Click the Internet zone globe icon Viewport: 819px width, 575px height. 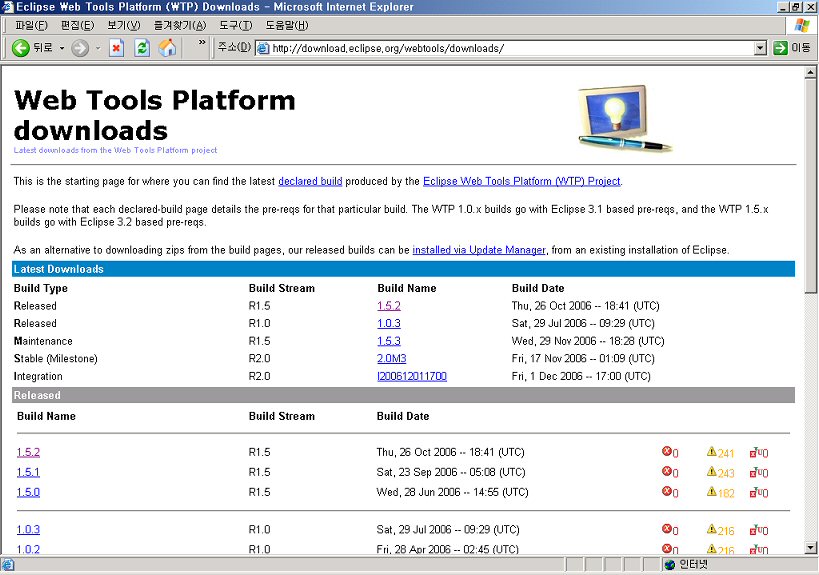(x=670, y=565)
